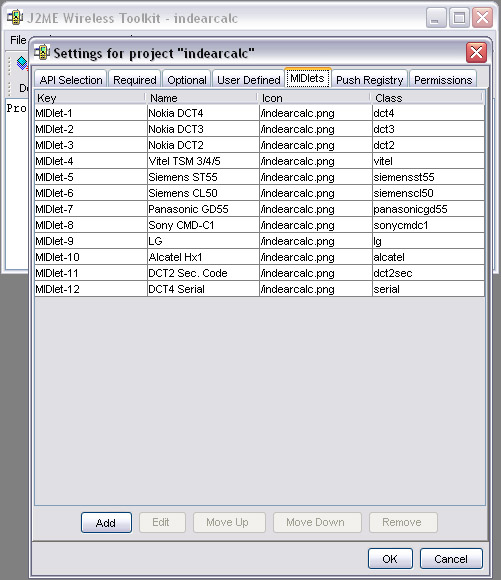The width and height of the screenshot is (501, 580).
Task: Click the DCT4 Serial name cell
Action: pyautogui.click(x=203, y=289)
